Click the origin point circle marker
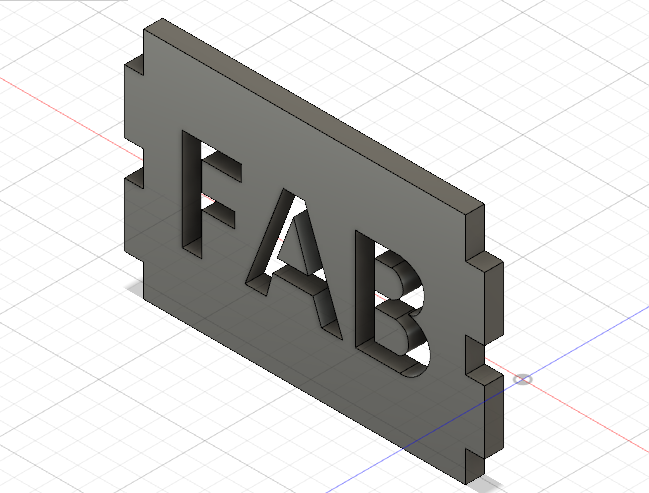The image size is (649, 493). tap(523, 379)
